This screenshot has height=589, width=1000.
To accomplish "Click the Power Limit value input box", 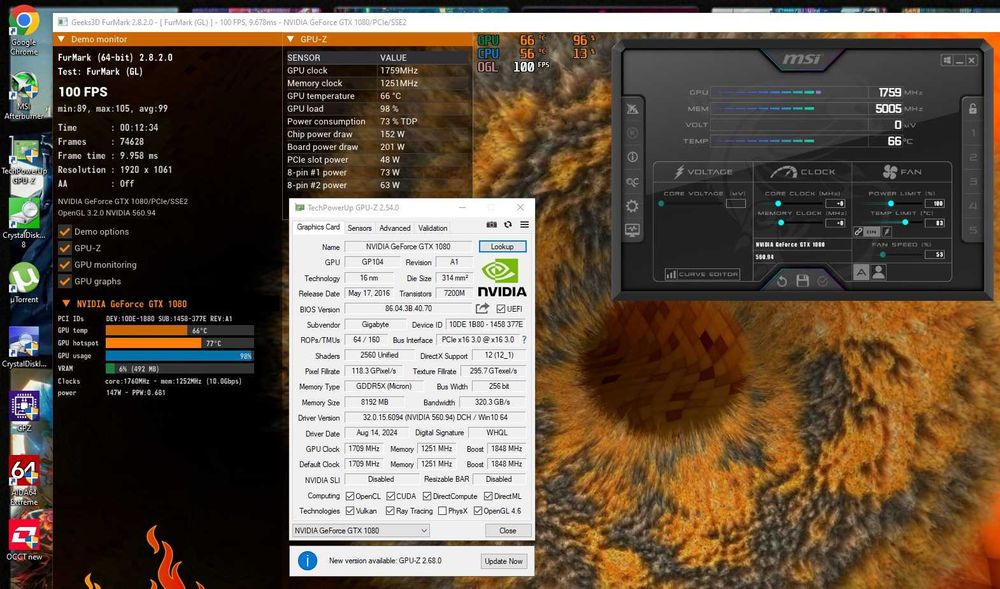I will (934, 203).
